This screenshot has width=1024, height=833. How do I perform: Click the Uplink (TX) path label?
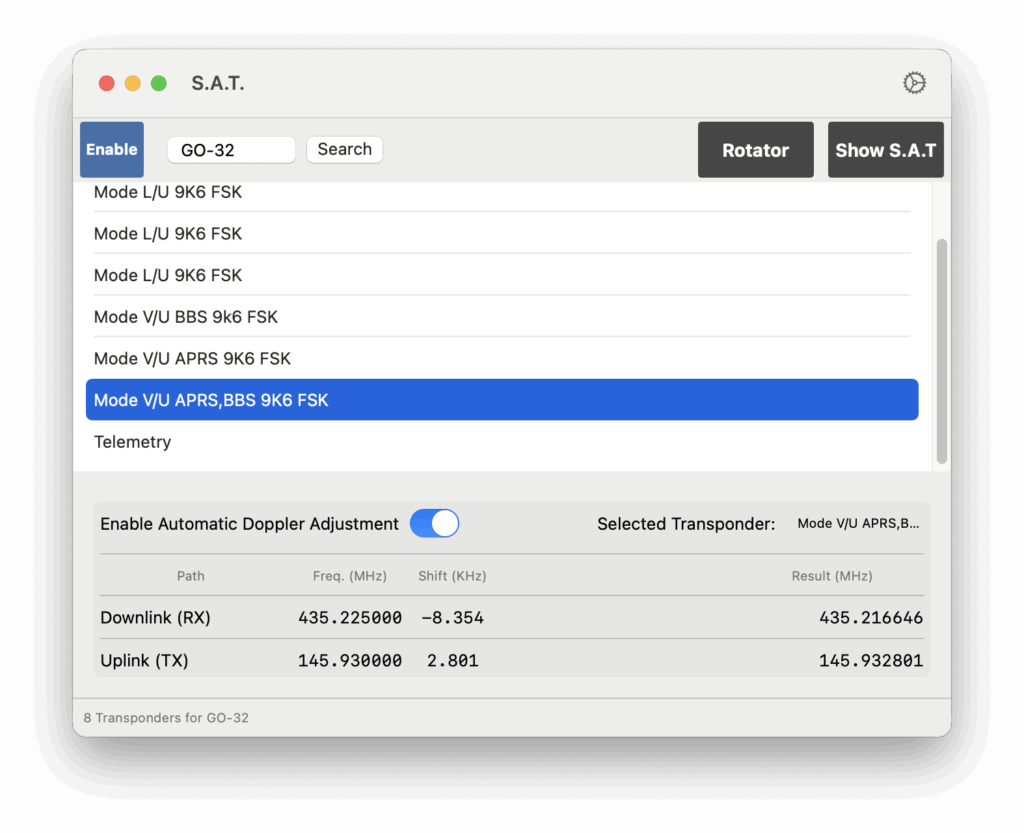(x=144, y=661)
